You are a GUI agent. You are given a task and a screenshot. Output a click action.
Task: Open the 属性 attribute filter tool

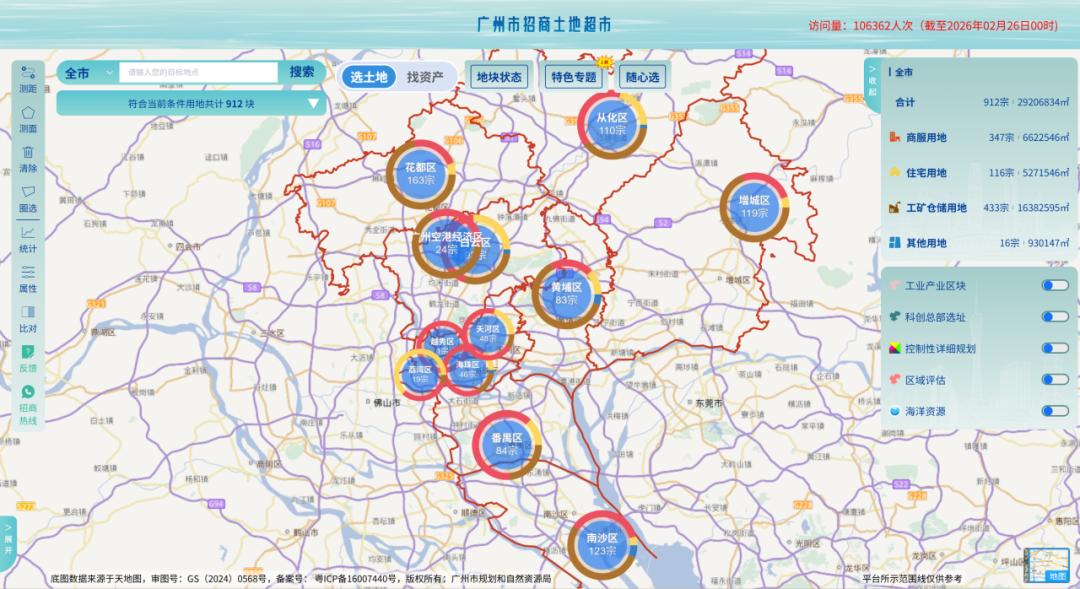click(x=28, y=272)
